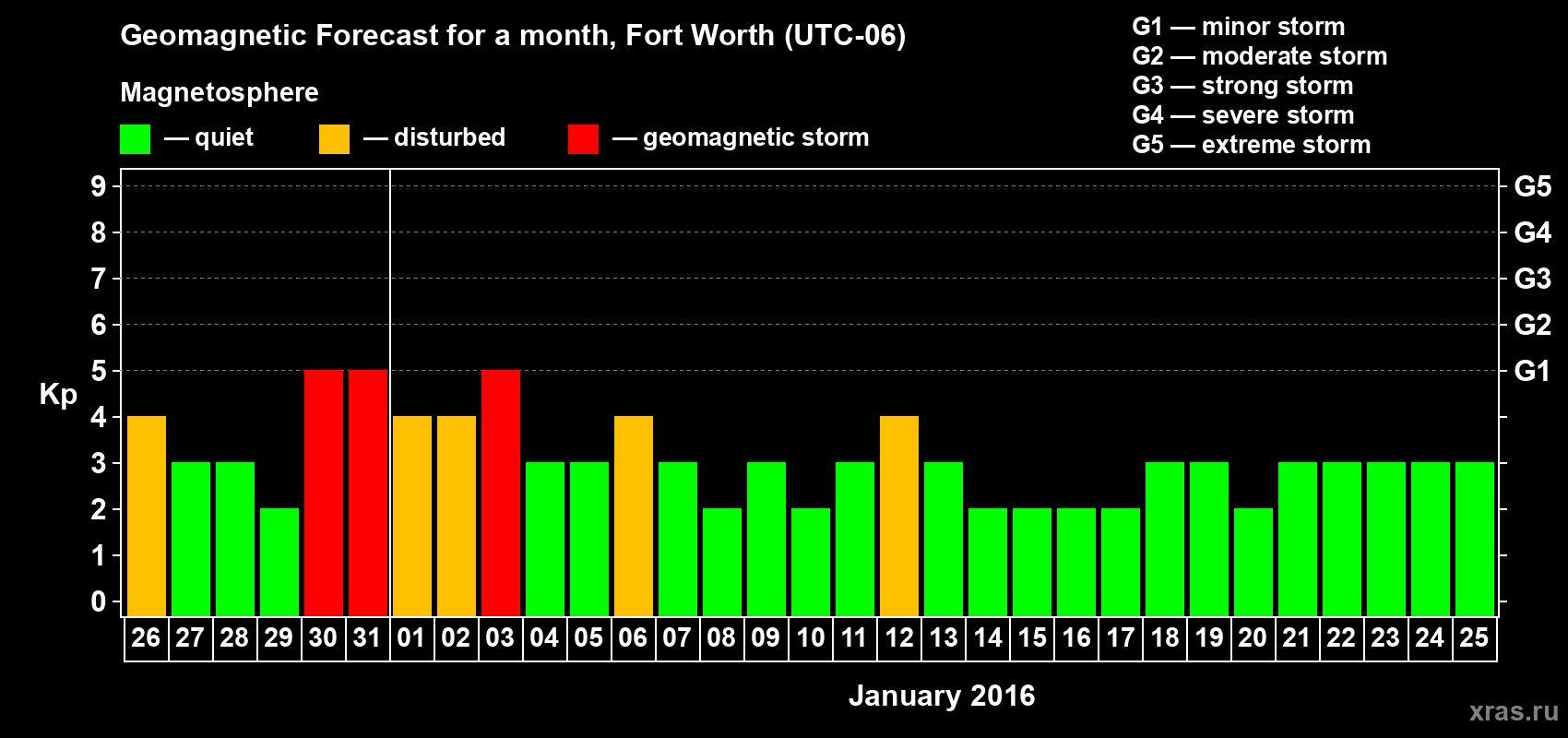This screenshot has width=1568, height=738.
Task: Select the red bar for day 03
Action: 501,494
